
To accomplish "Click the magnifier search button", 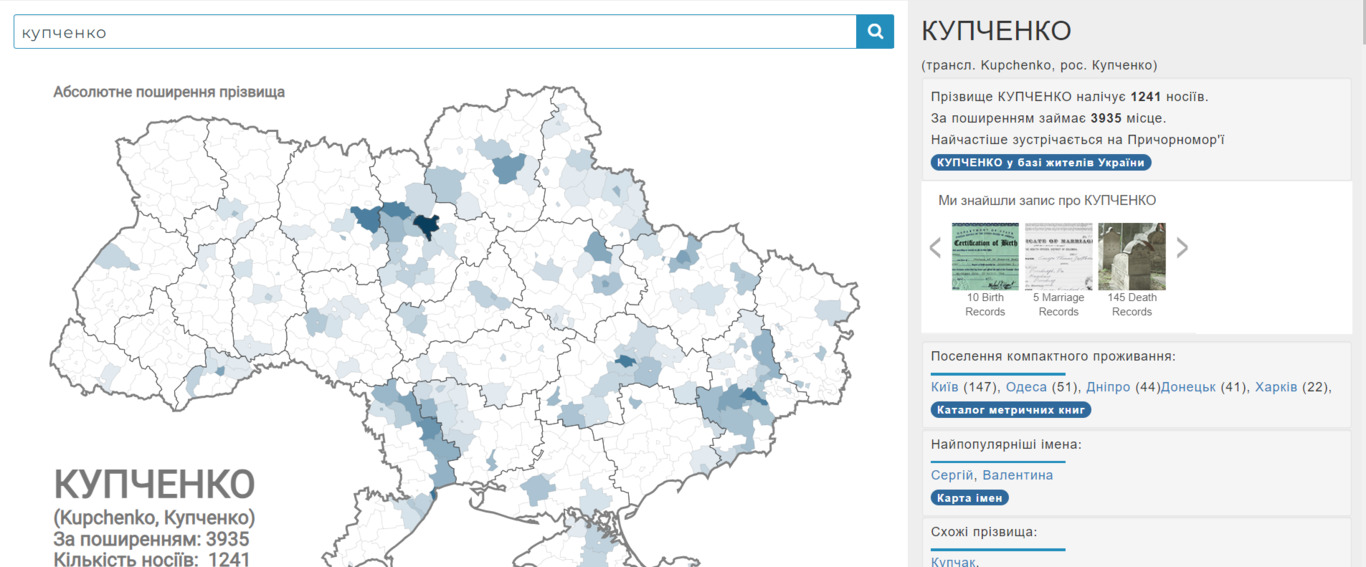I will pos(875,32).
